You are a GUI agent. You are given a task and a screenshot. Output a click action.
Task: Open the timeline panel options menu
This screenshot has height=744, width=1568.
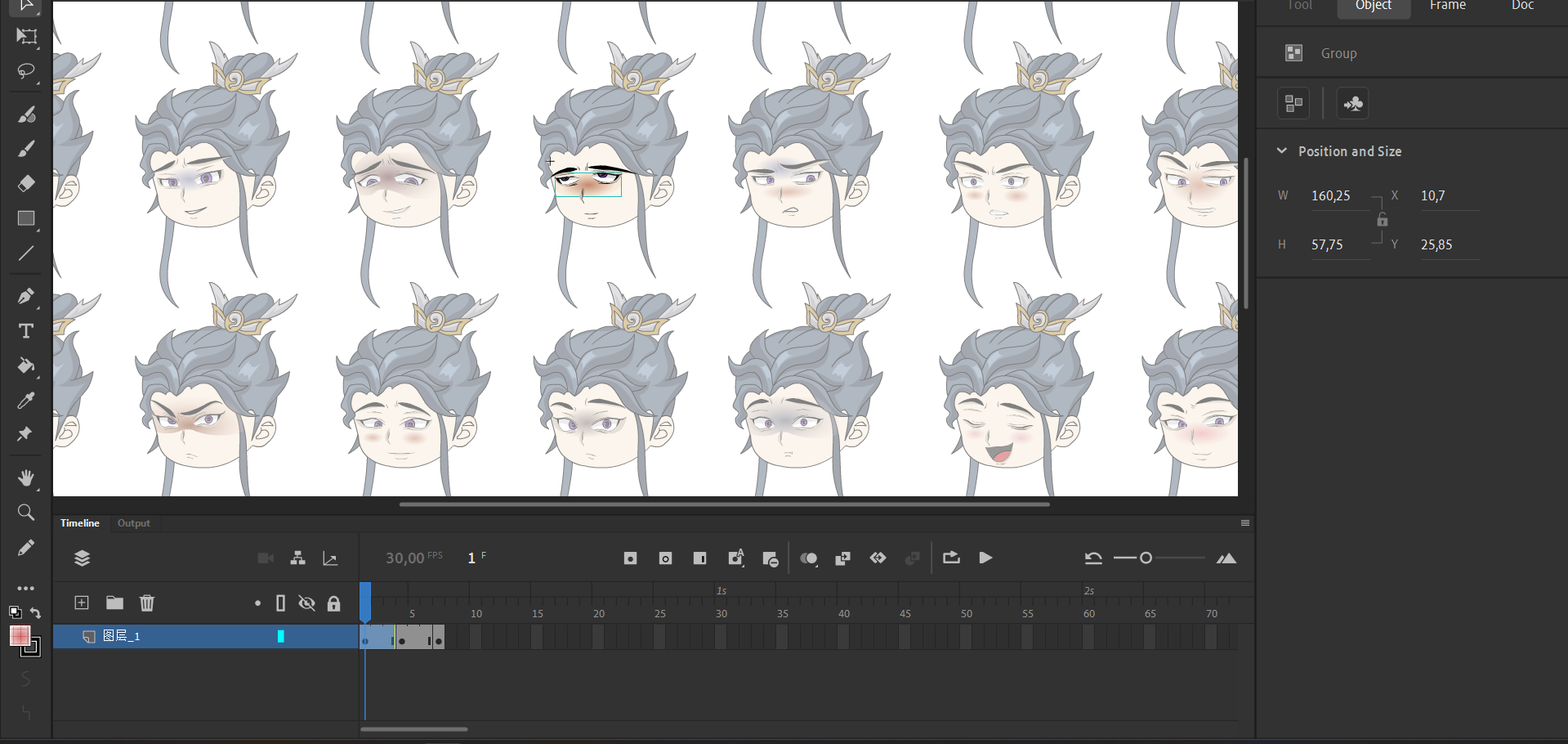click(1244, 523)
